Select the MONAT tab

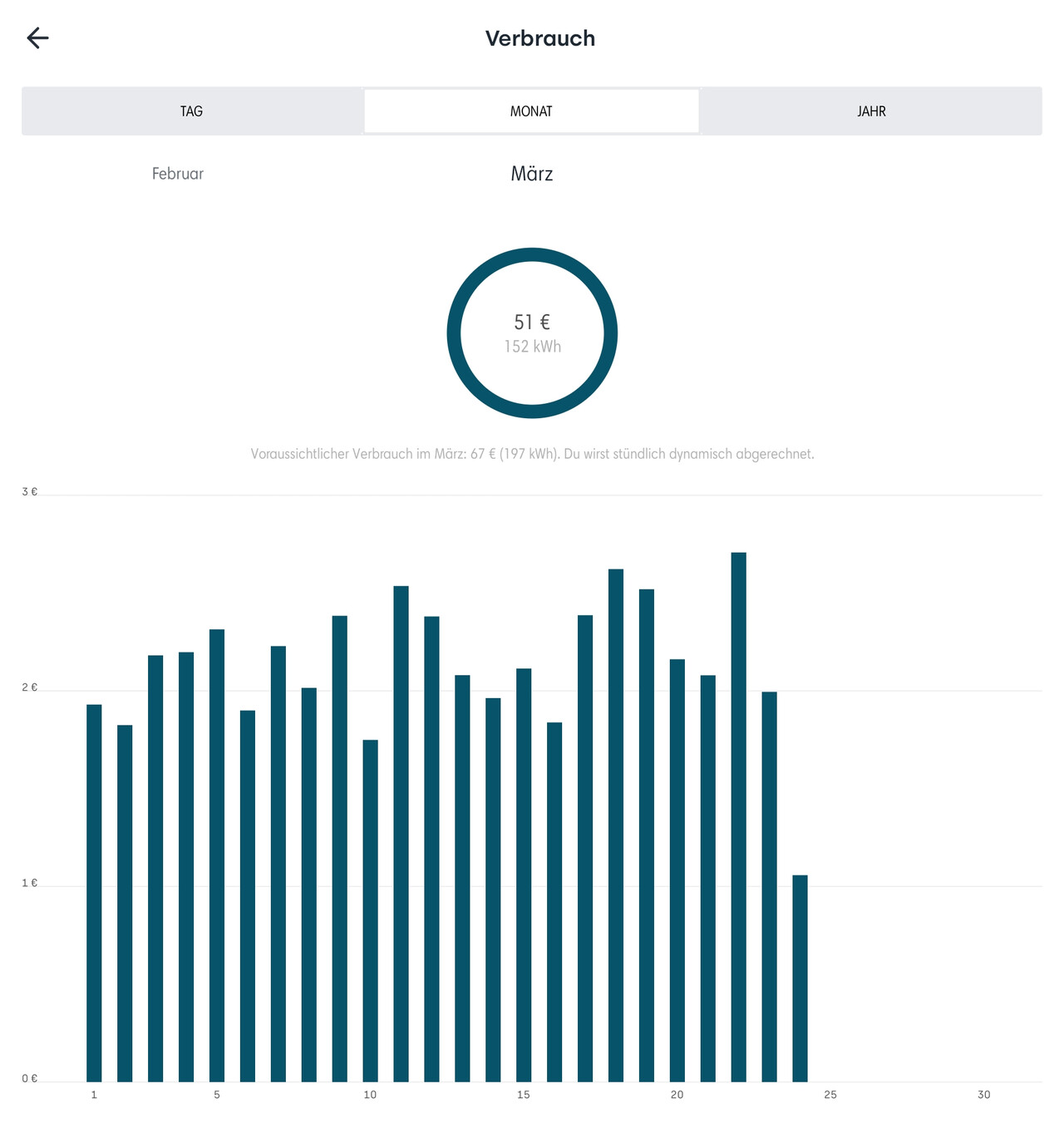(531, 111)
